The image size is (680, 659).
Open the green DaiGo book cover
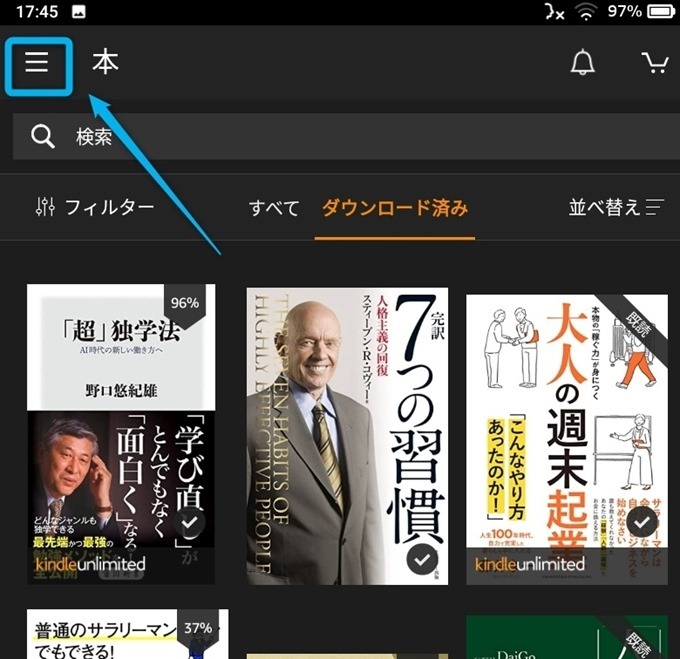click(567, 637)
